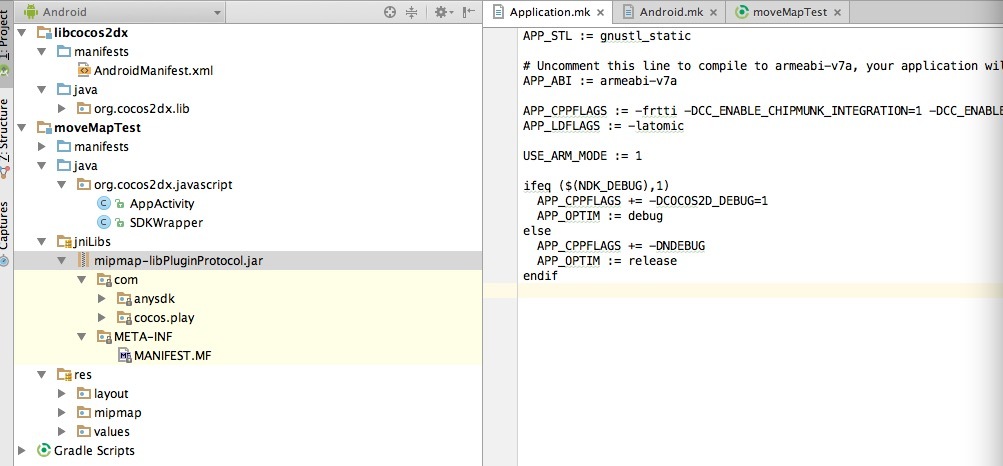Expand moveMapTest manifests folder
Viewport: 1003px width, 466px height.
click(x=42, y=146)
